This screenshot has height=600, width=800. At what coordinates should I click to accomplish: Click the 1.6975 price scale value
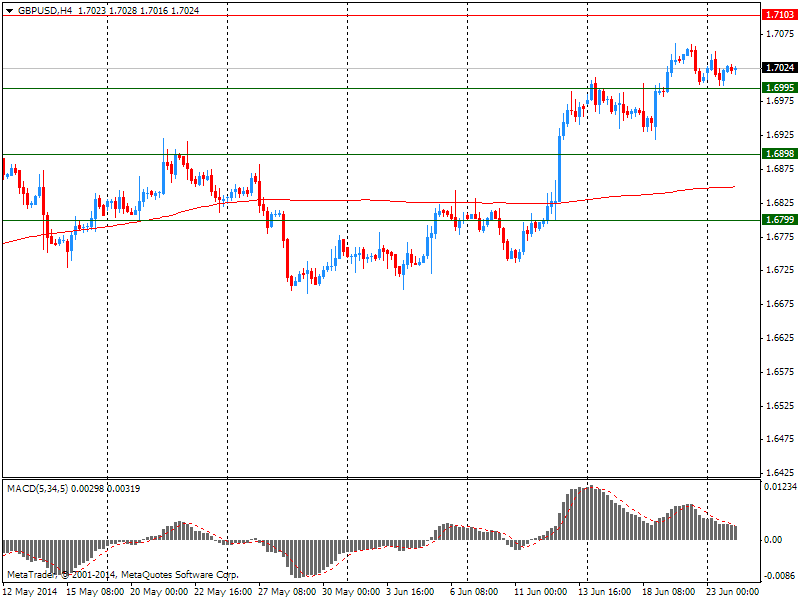click(x=780, y=101)
